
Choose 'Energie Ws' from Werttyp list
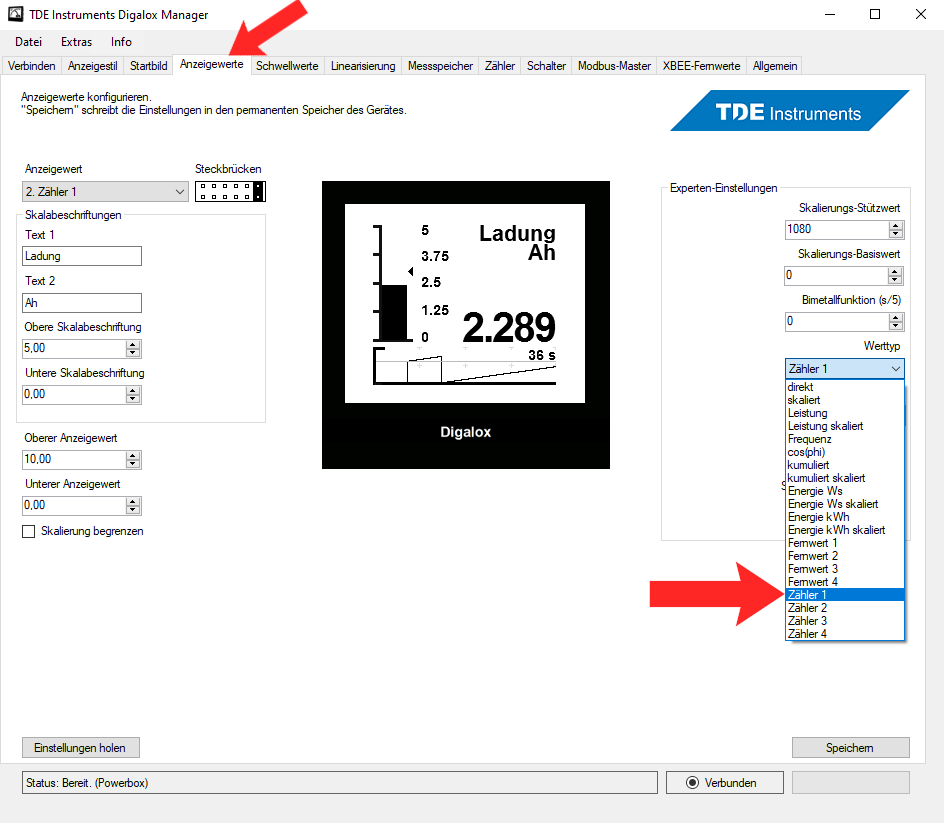[x=845, y=491]
